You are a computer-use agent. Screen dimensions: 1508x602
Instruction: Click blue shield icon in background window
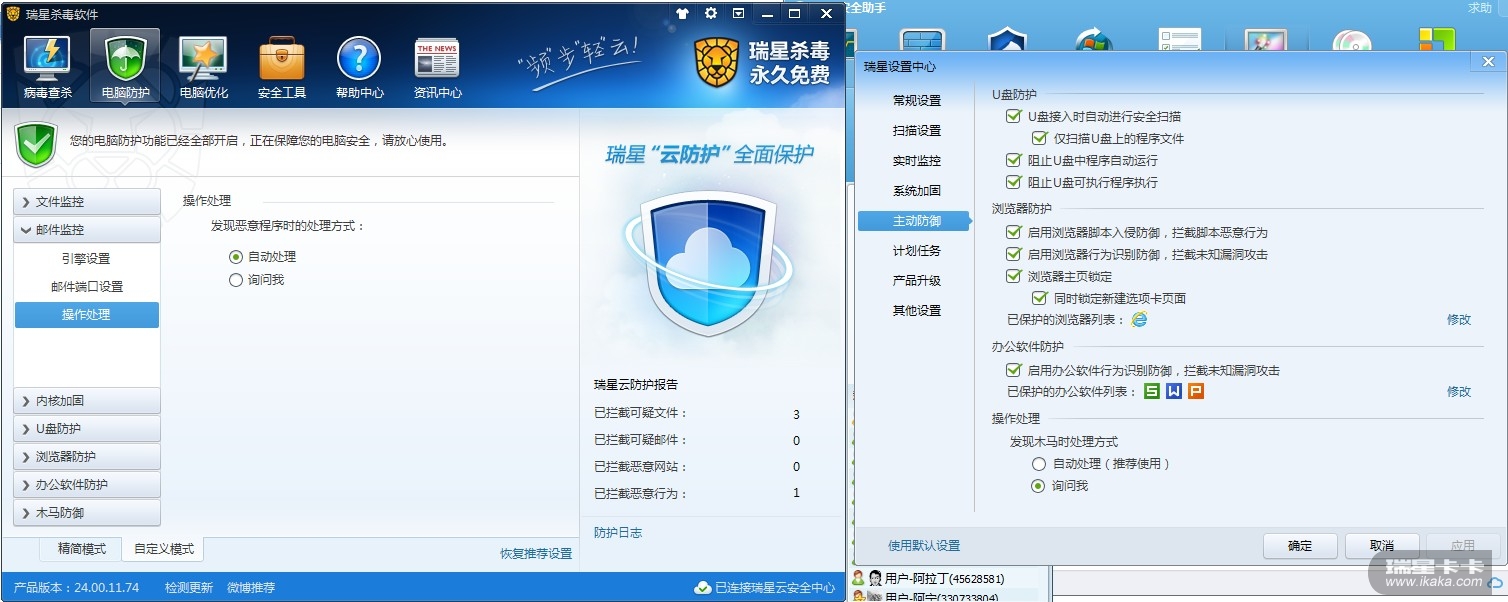pos(1007,40)
